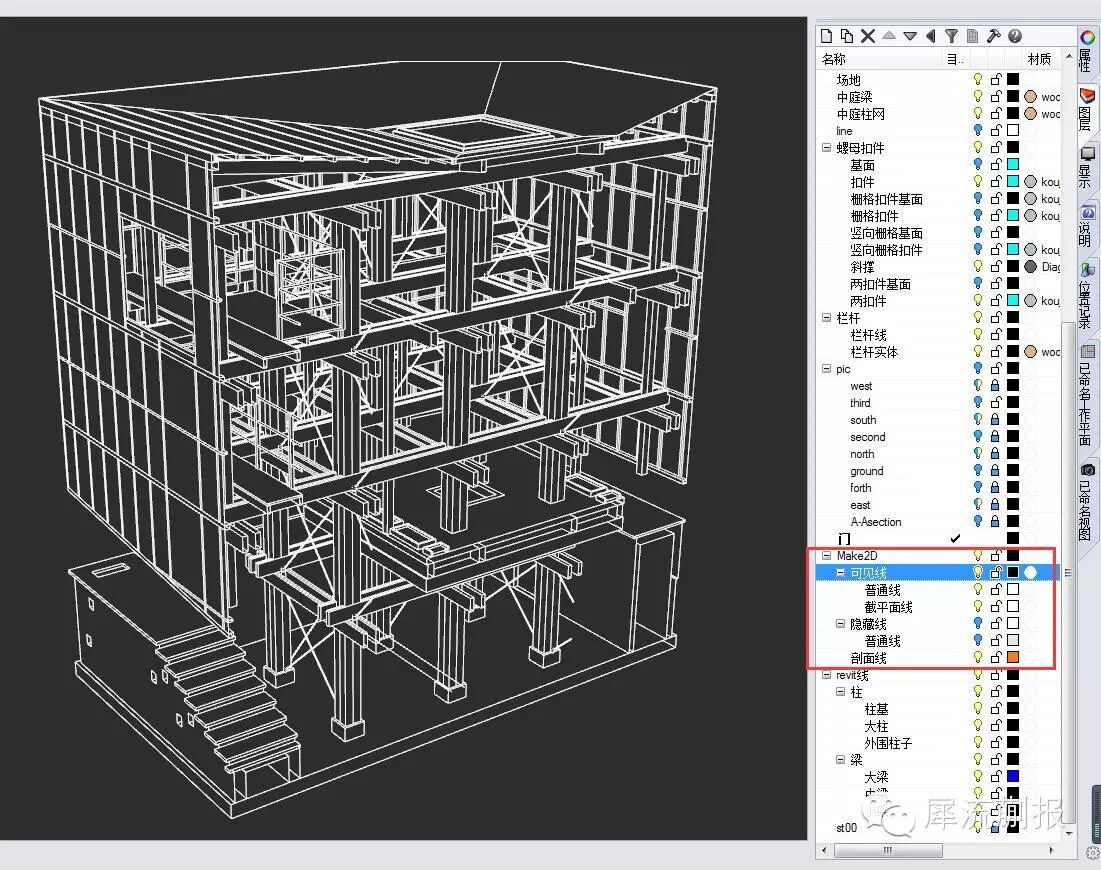The height and width of the screenshot is (870, 1101).
Task: Delete layer using the X icon
Action: [x=868, y=36]
